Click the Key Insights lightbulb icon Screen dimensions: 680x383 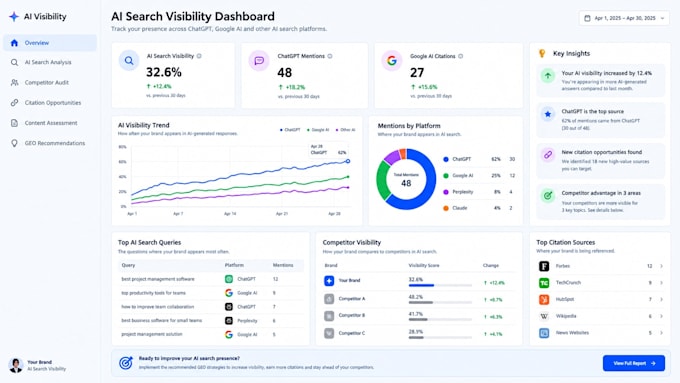[542, 53]
